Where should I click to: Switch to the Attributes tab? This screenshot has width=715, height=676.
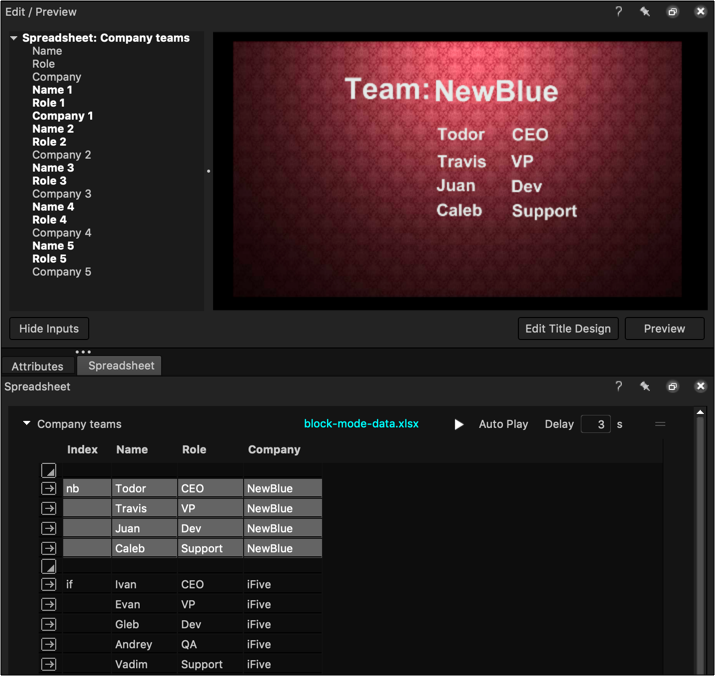tap(37, 366)
